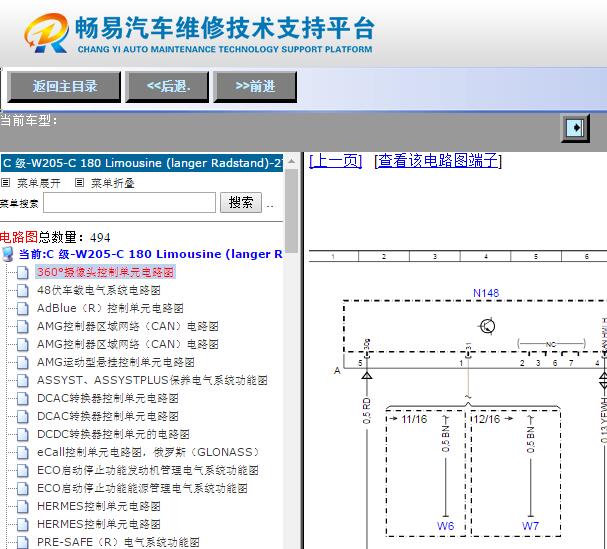This screenshot has width=607, height=549.
Task: Open 360°摄像头控制单元电路图
Action: 105,272
